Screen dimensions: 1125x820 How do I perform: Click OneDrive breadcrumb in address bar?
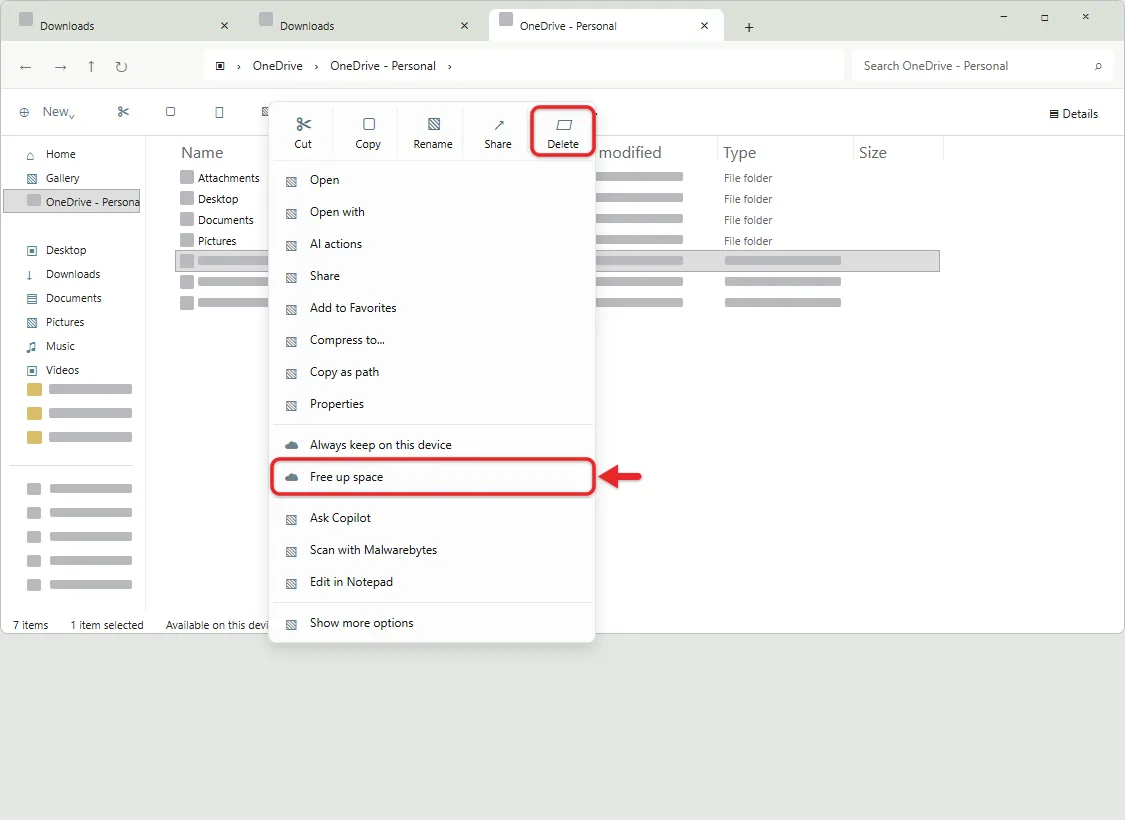(278, 66)
